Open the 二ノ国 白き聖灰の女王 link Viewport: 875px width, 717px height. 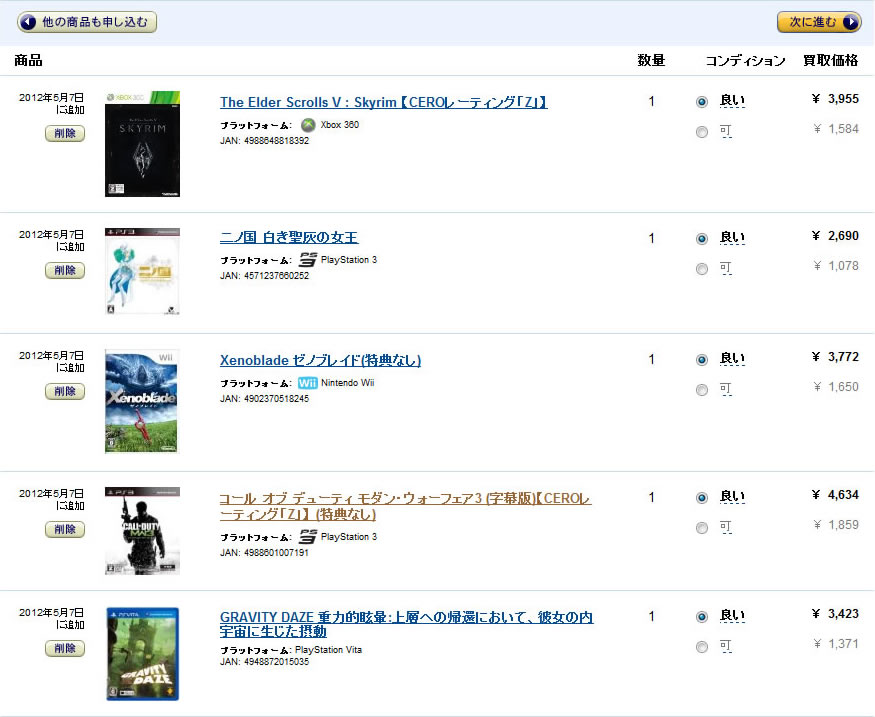click(x=289, y=237)
